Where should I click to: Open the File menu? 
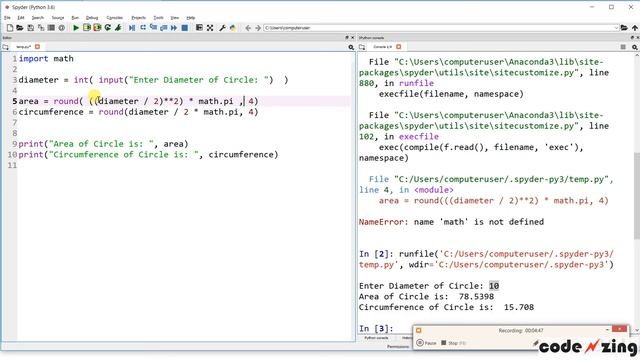click(x=7, y=18)
